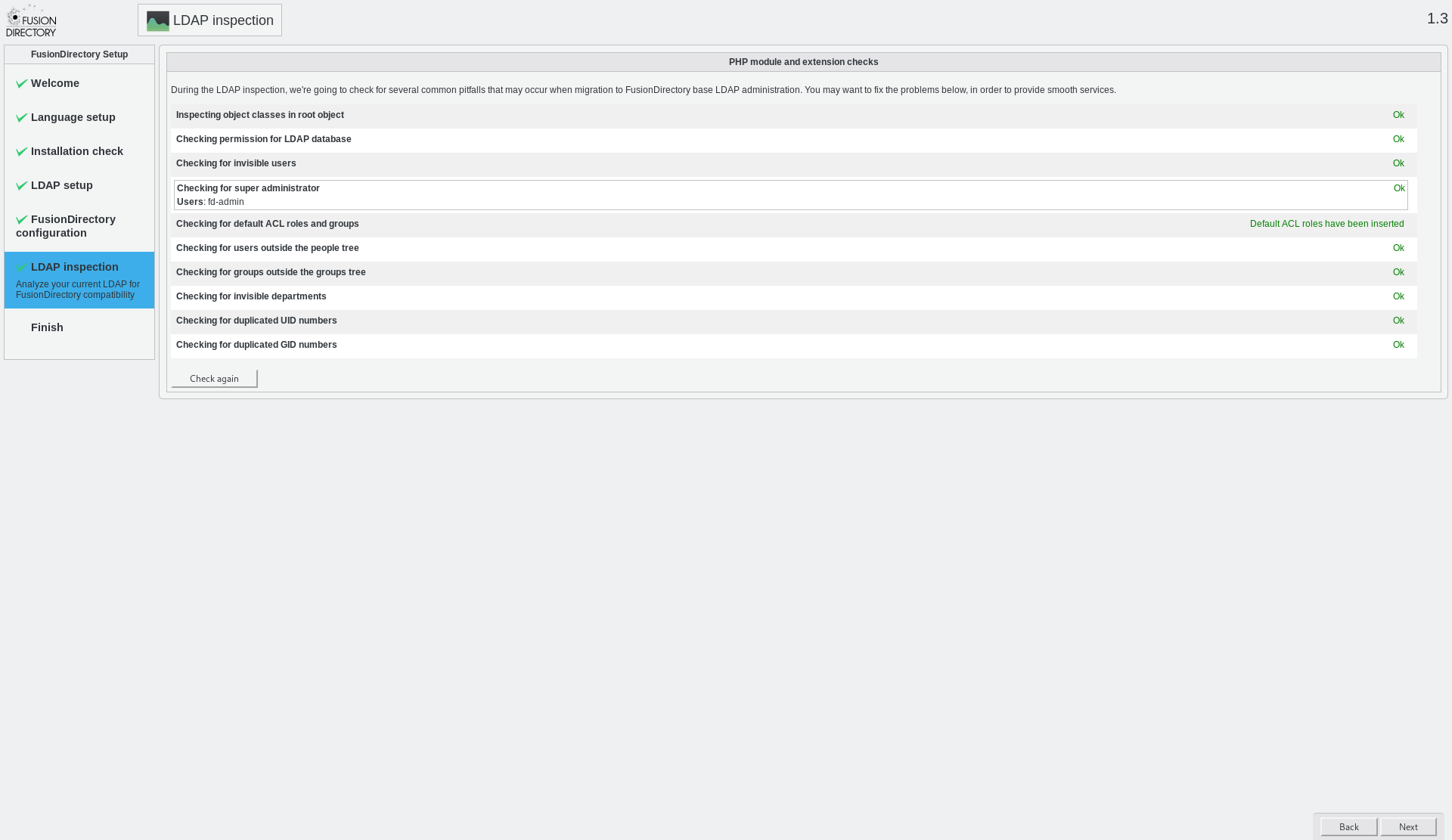The height and width of the screenshot is (840, 1452).
Task: Select 'Checking for duplicated UID numbers' row
Action: pyautogui.click(x=794, y=321)
